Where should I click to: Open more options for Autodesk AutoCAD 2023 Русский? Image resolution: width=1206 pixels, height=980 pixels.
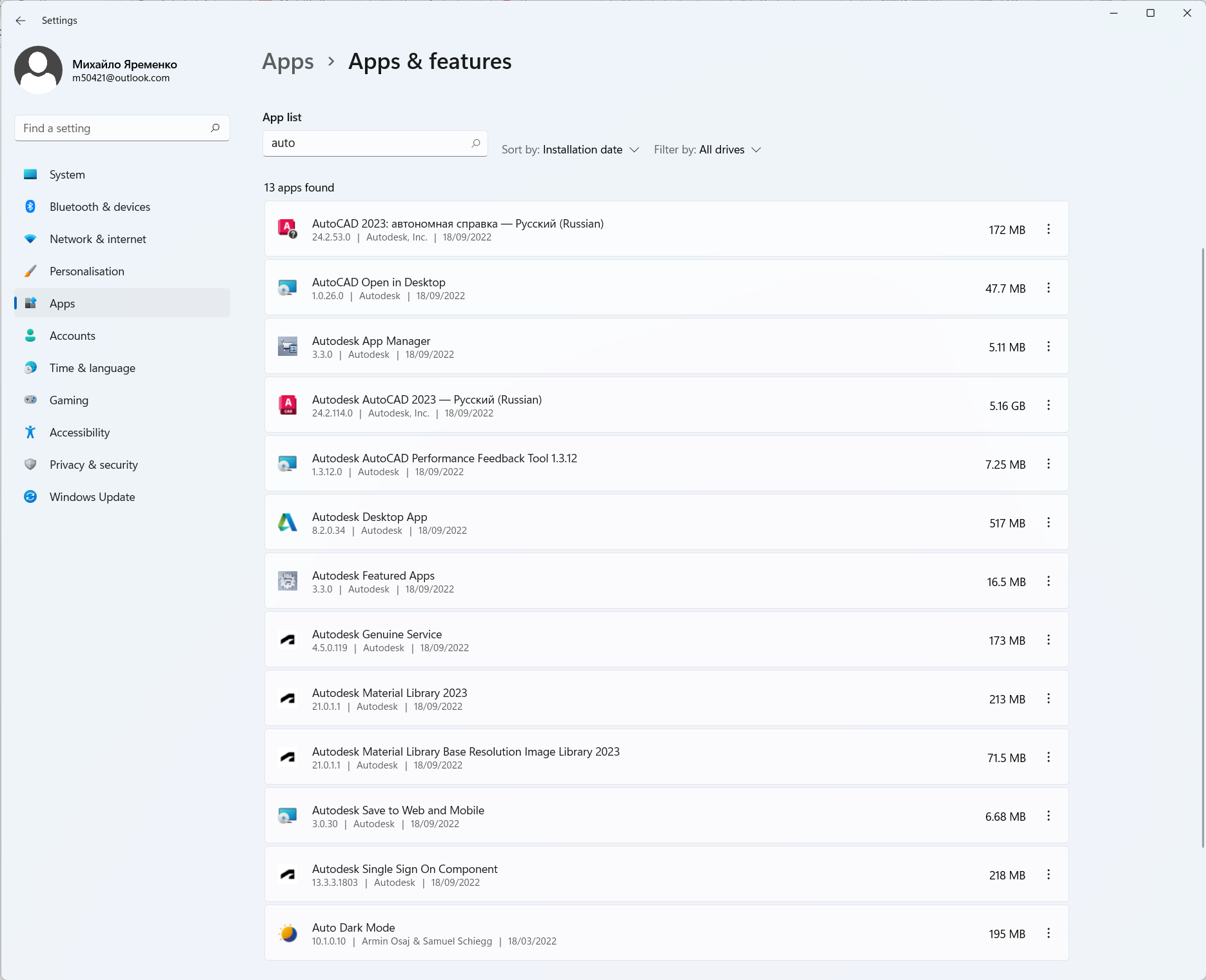point(1049,406)
